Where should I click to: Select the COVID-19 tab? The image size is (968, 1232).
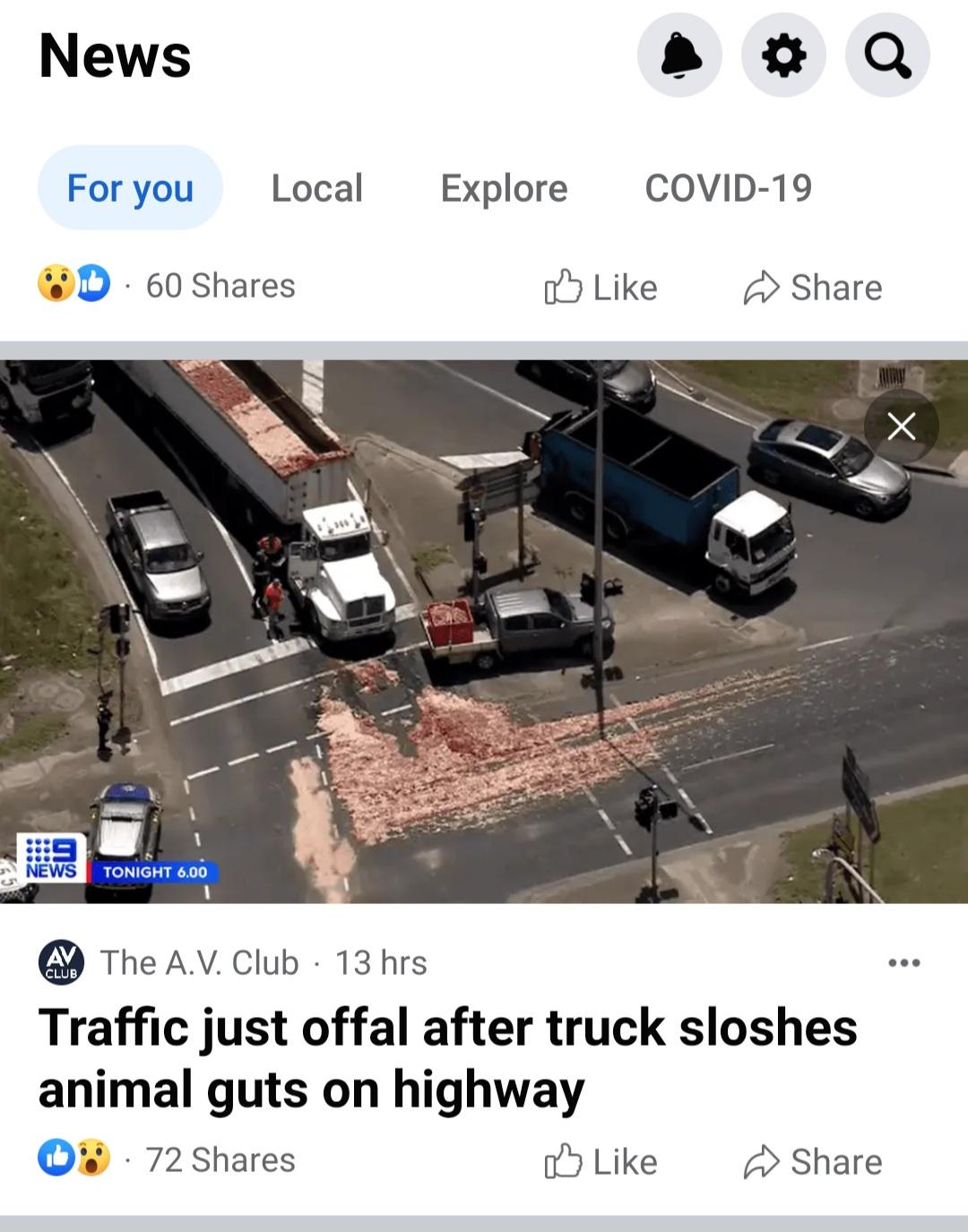728,188
